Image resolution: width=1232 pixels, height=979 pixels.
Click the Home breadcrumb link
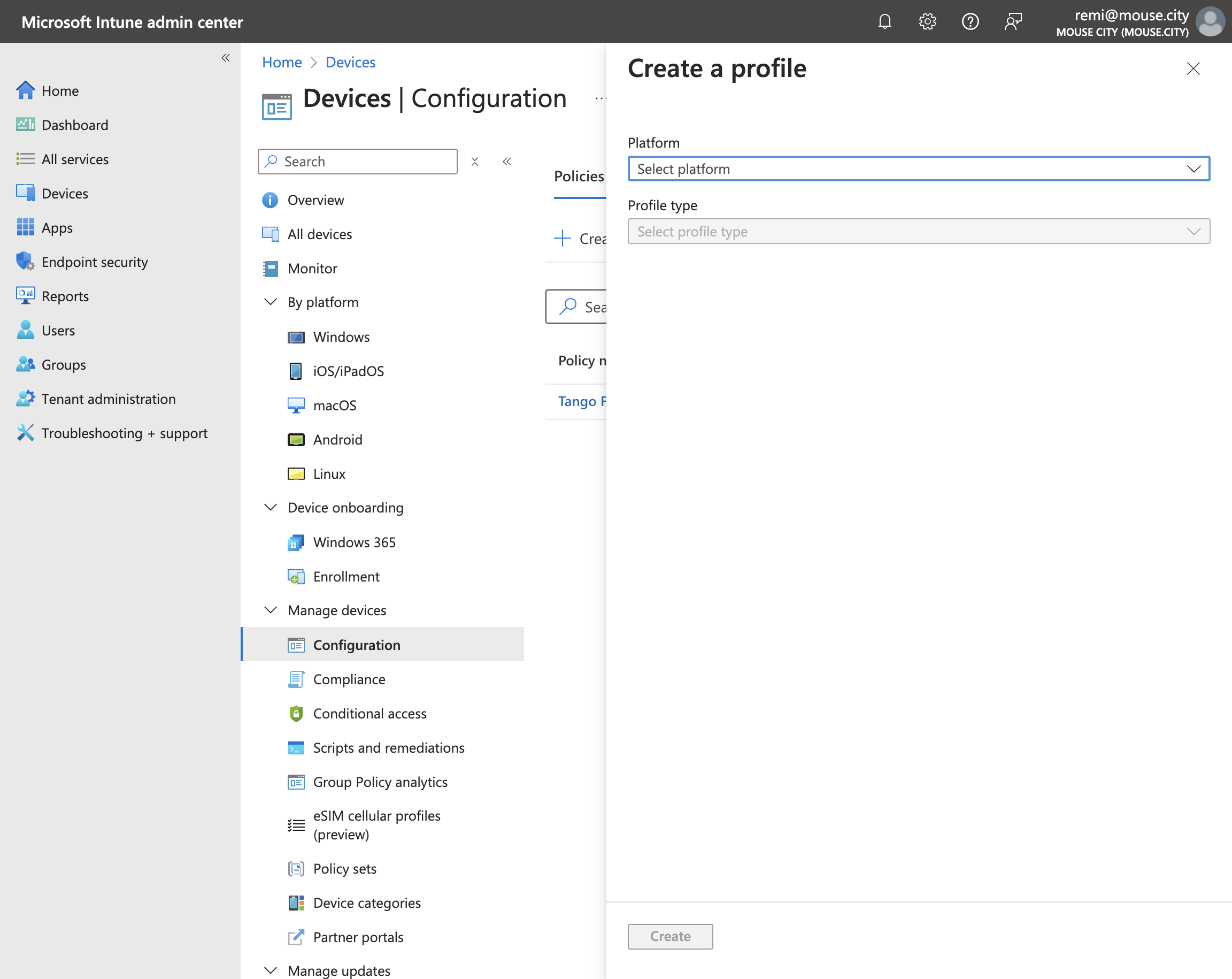(x=282, y=63)
